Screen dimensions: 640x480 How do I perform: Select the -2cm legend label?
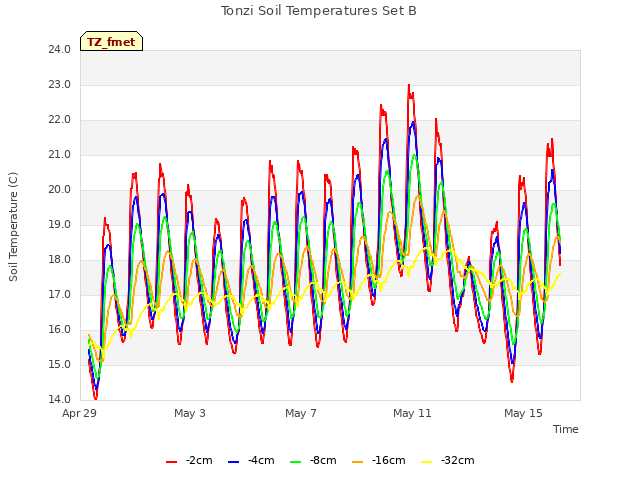(x=199, y=460)
